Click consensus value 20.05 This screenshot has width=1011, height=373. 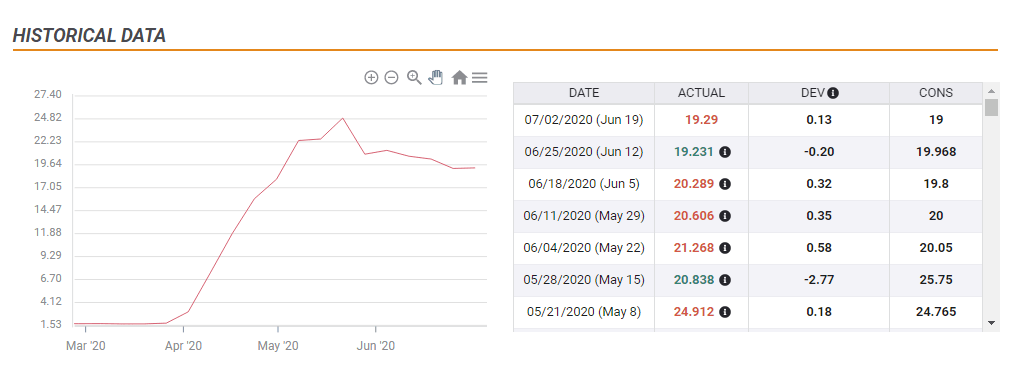point(936,248)
